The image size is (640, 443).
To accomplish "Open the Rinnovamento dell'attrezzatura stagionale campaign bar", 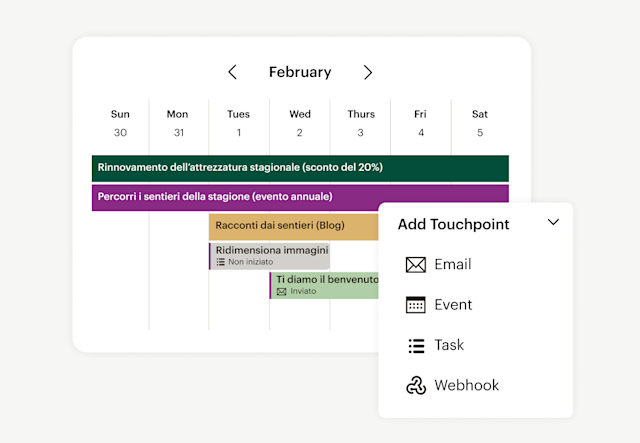I will pyautogui.click(x=300, y=167).
